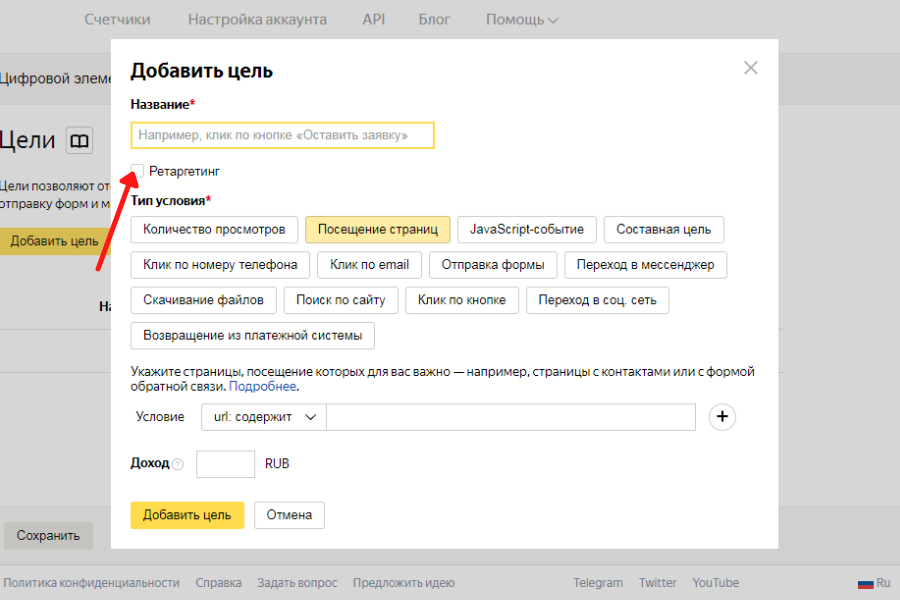
Task: Choose the Составная цель condition type
Action: point(663,229)
